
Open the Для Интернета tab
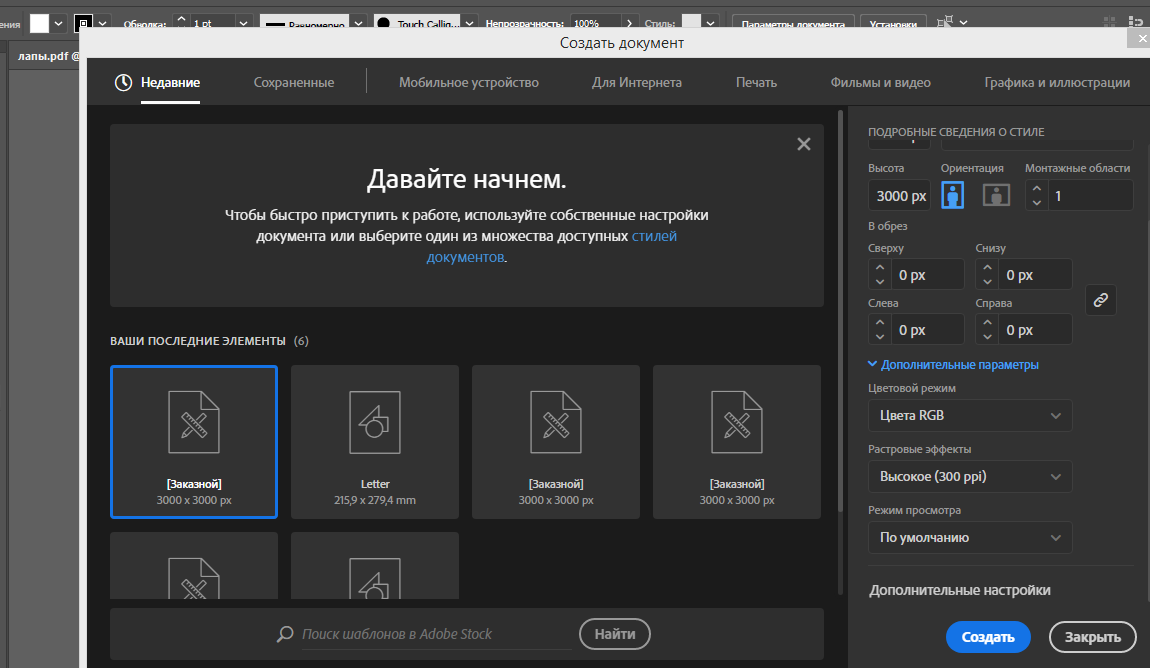point(637,83)
